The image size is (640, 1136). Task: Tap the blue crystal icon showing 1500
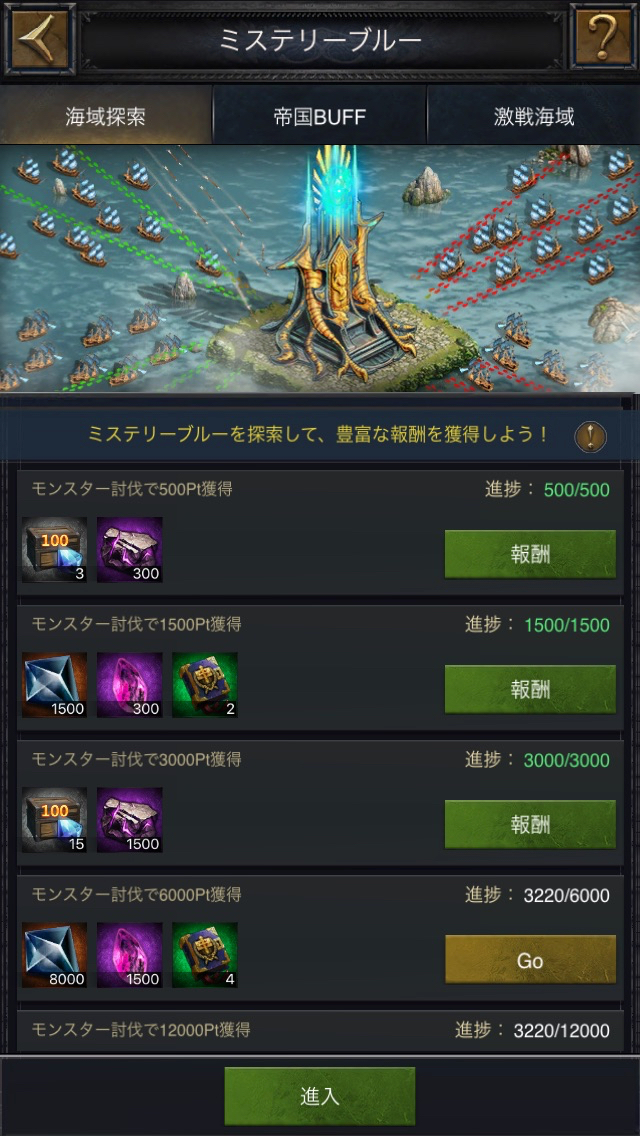pyautogui.click(x=54, y=685)
